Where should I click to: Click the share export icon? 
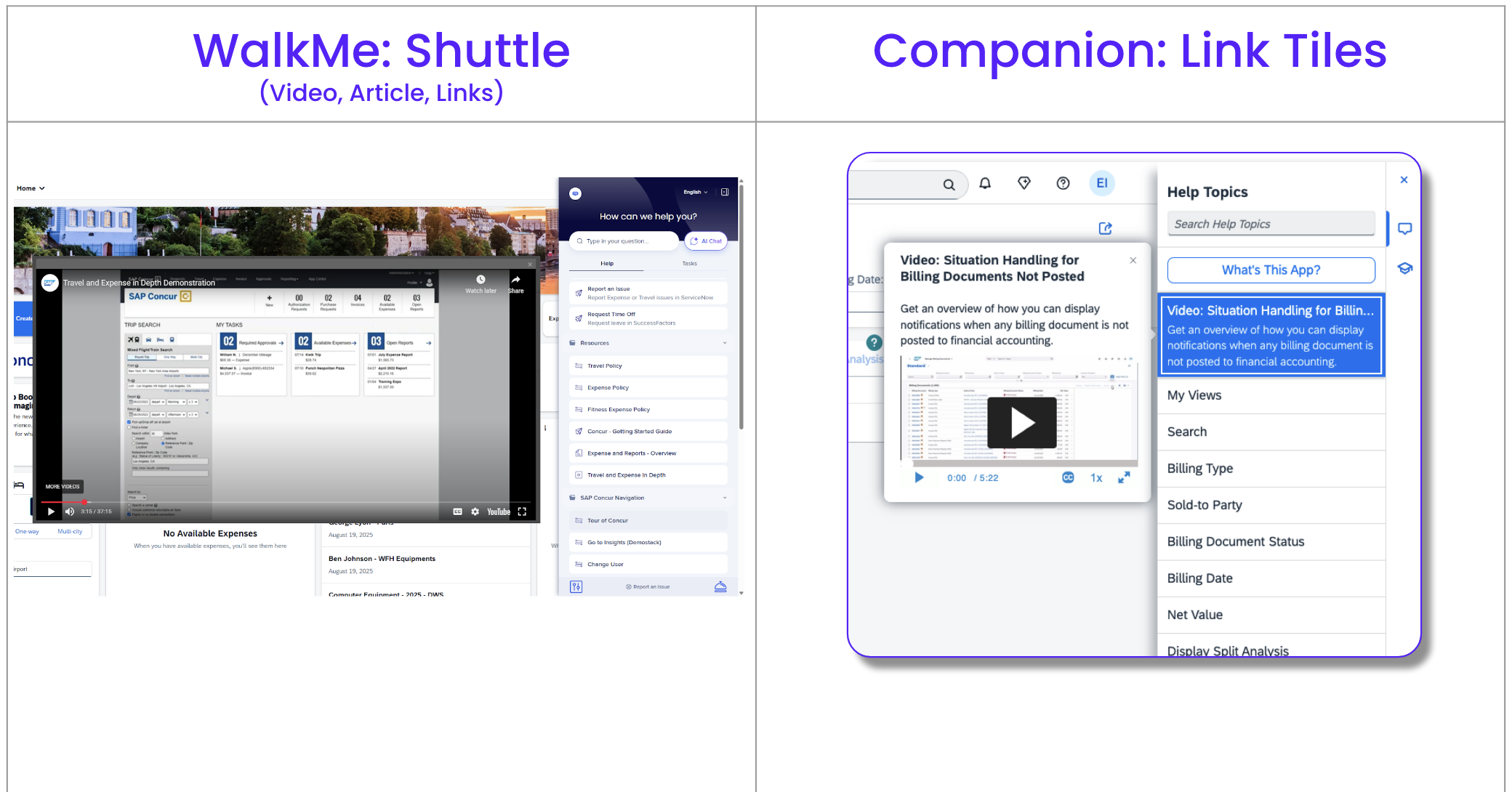[x=1105, y=229]
